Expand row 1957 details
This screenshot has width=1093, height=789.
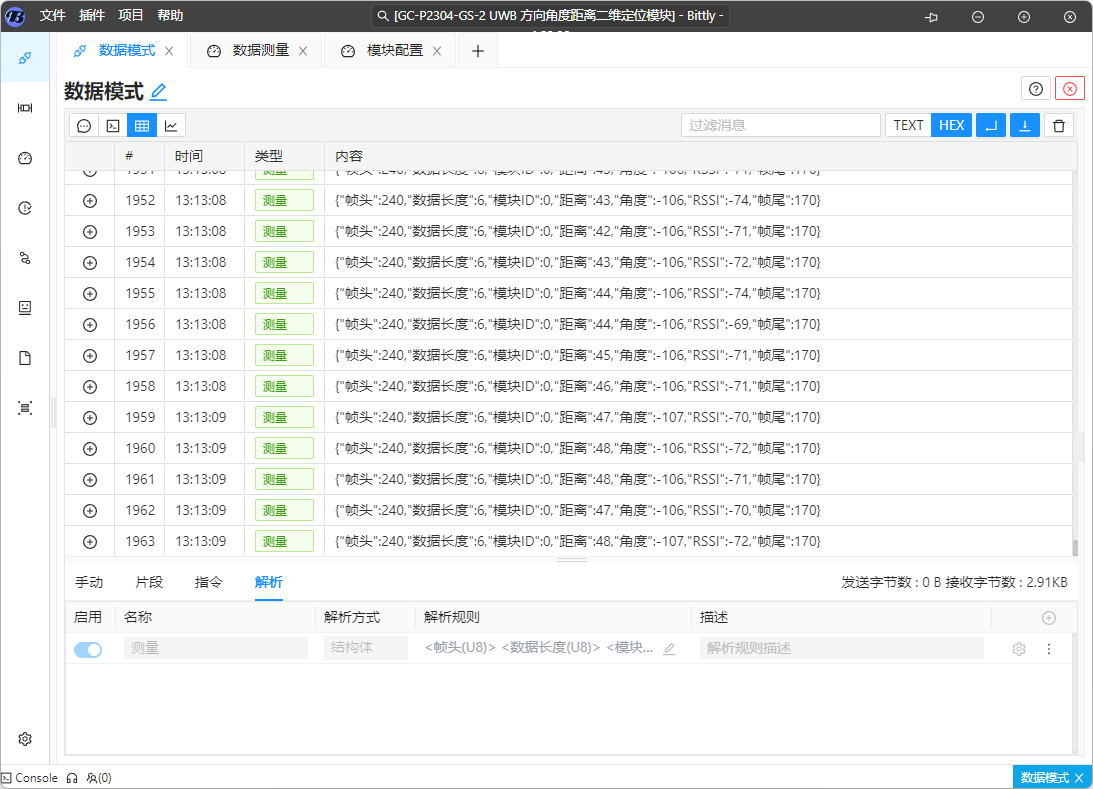(90, 355)
